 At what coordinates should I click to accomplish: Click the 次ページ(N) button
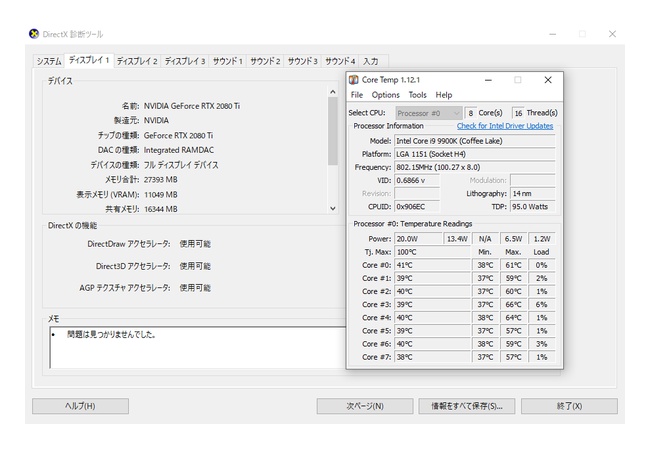click(x=365, y=406)
